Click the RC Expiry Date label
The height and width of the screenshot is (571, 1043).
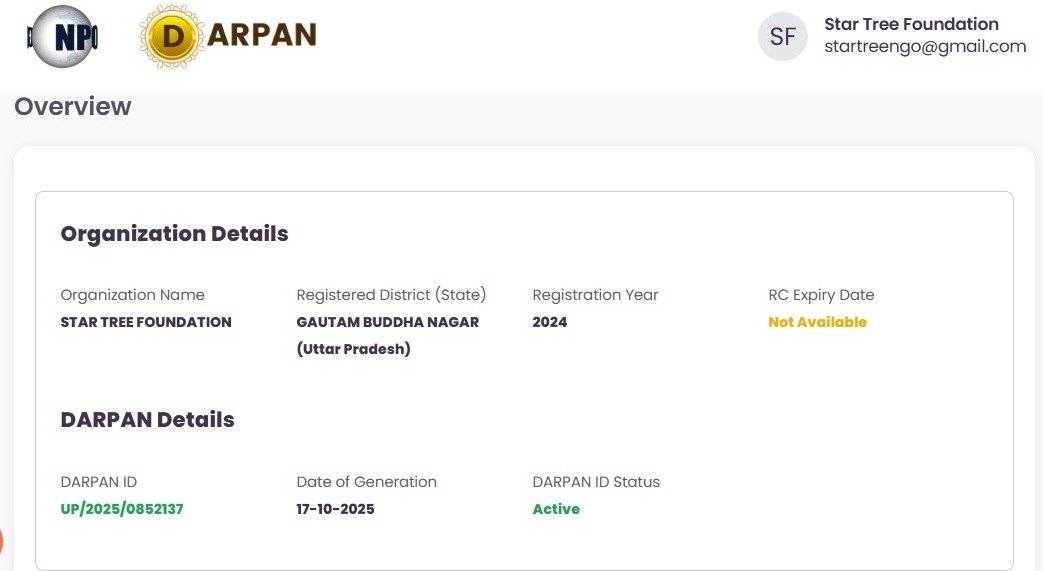(821, 295)
